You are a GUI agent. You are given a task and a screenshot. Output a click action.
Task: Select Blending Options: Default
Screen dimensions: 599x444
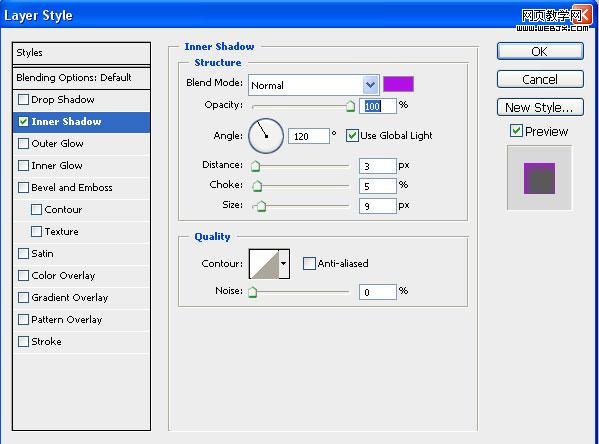click(81, 78)
